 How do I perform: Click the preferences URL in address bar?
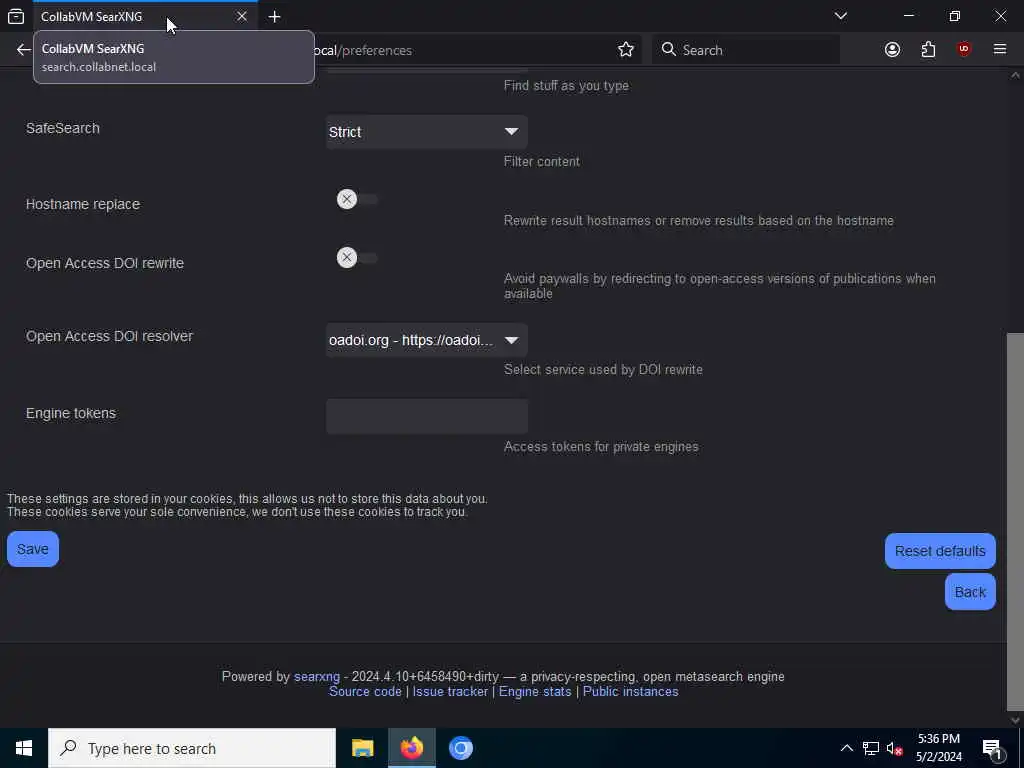click(x=362, y=50)
